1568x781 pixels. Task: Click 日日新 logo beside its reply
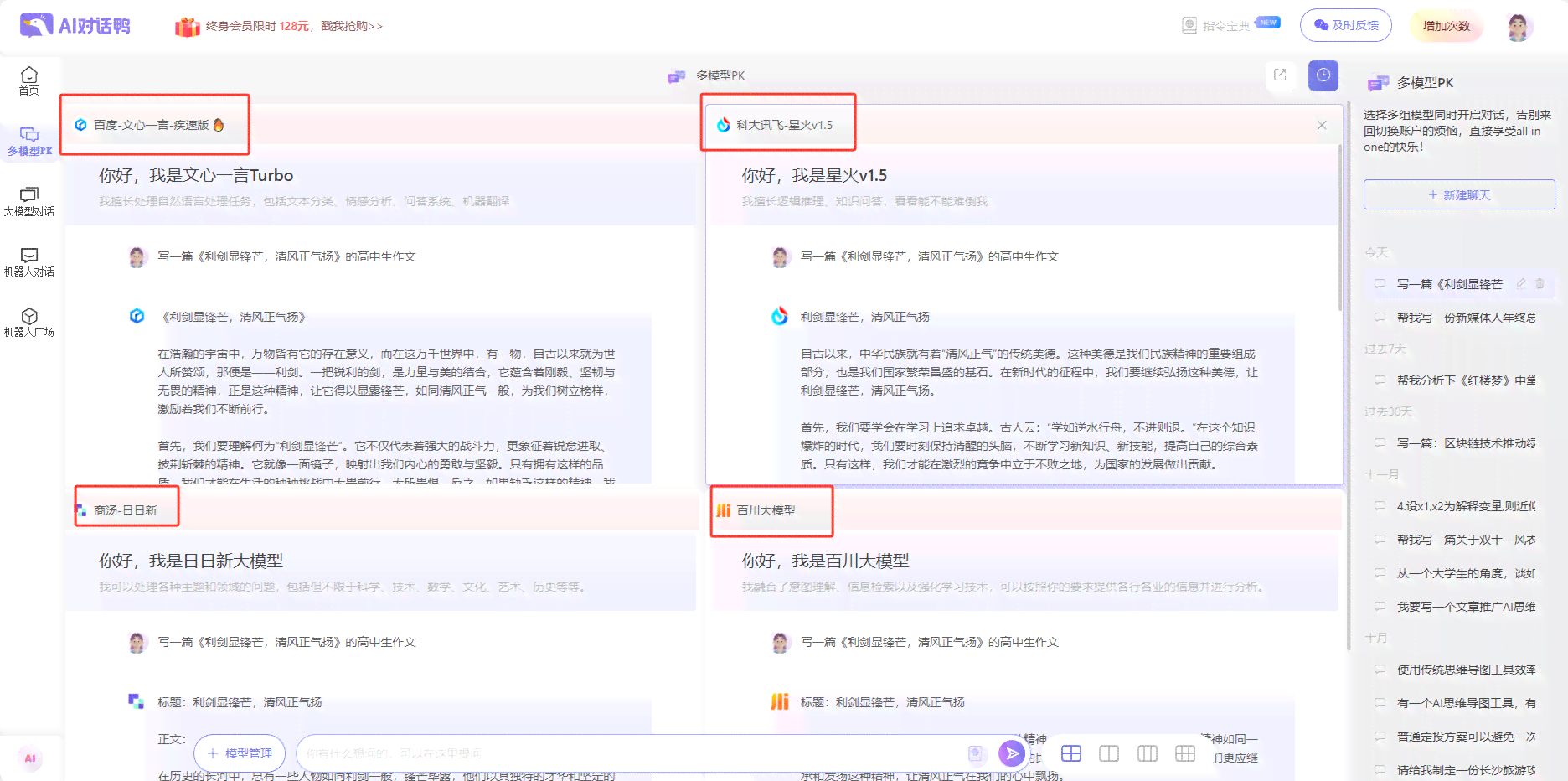pyautogui.click(x=136, y=701)
